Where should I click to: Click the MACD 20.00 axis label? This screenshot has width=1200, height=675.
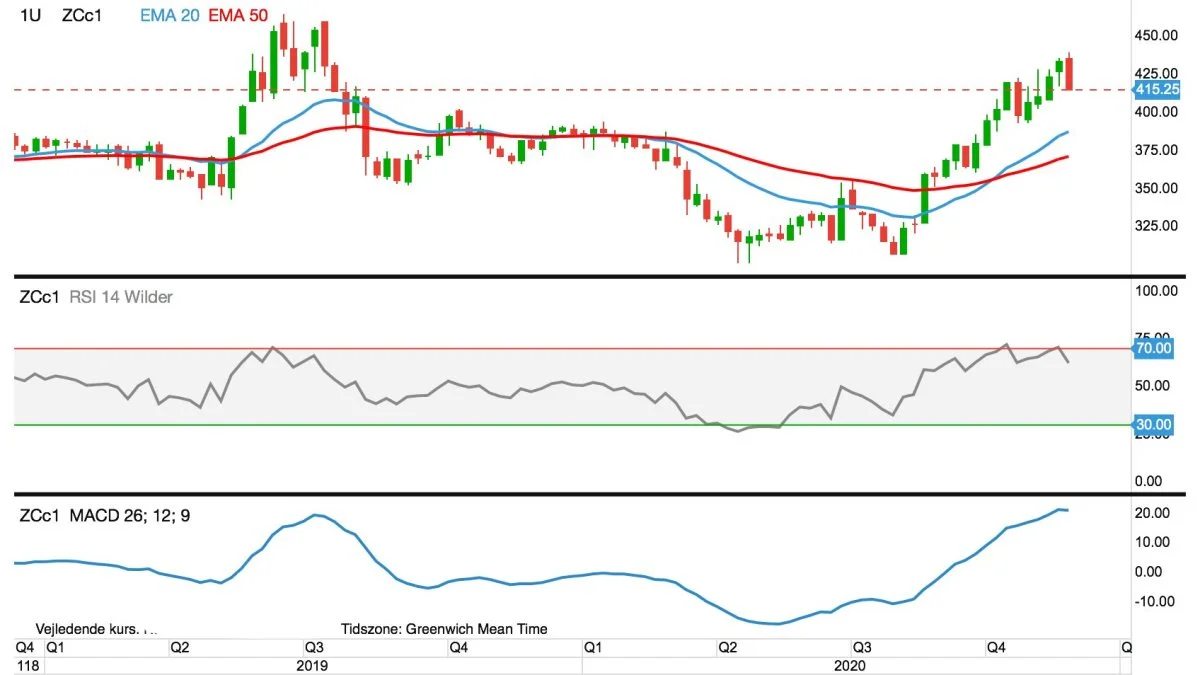point(1153,513)
